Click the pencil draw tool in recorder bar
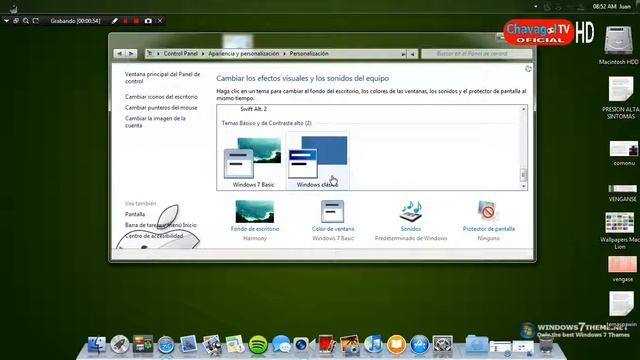Viewport: 640px width, 360px height. (115, 20)
